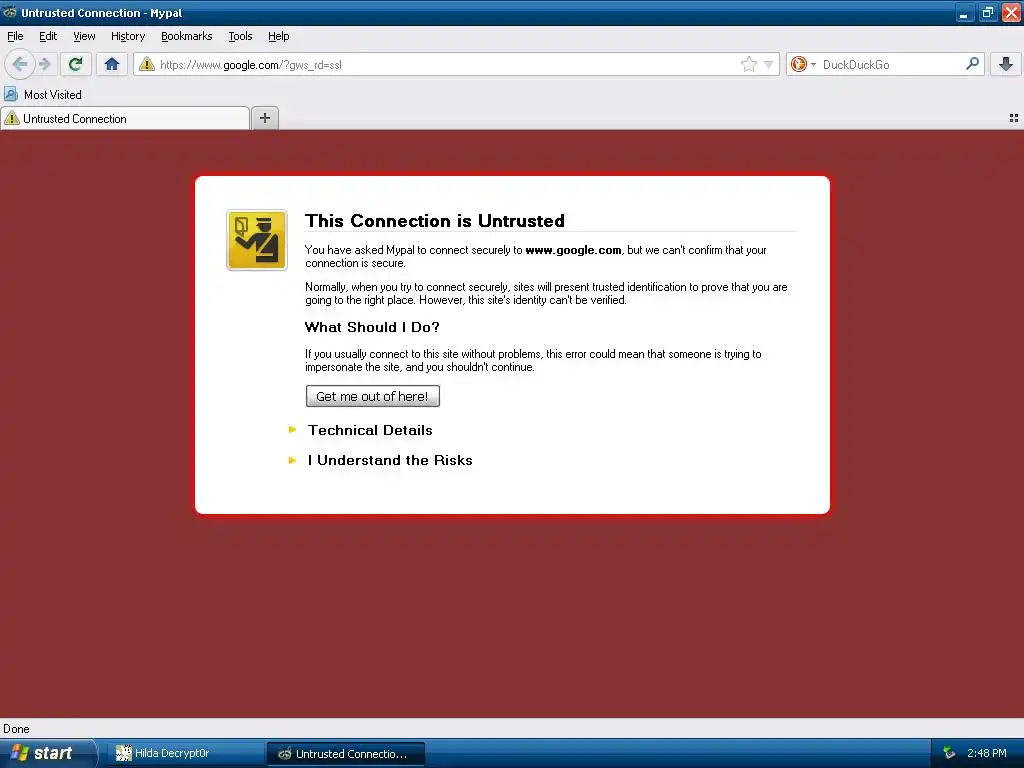This screenshot has width=1024, height=768.
Task: Open the View menu
Action: 84,36
